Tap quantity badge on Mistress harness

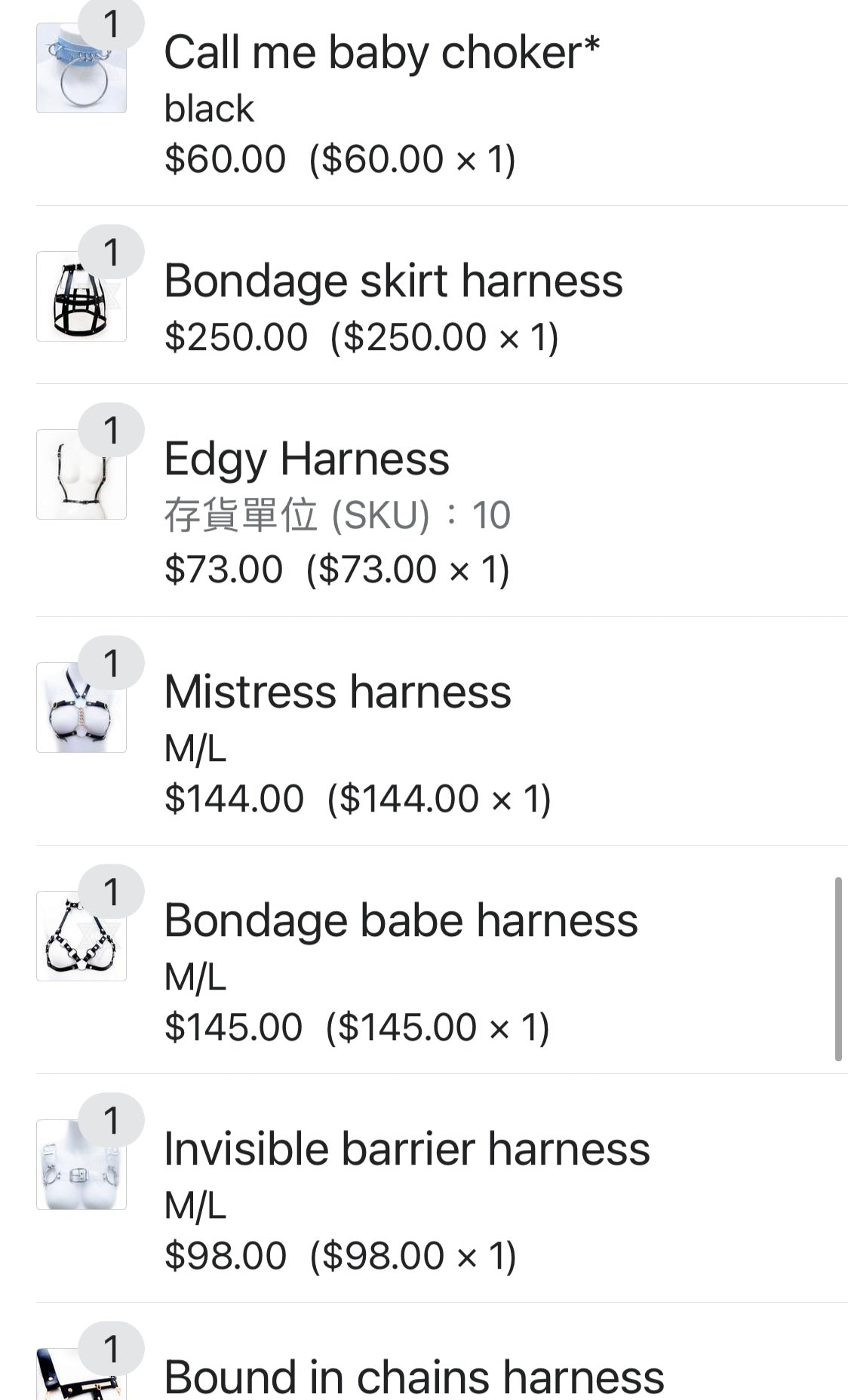112,663
